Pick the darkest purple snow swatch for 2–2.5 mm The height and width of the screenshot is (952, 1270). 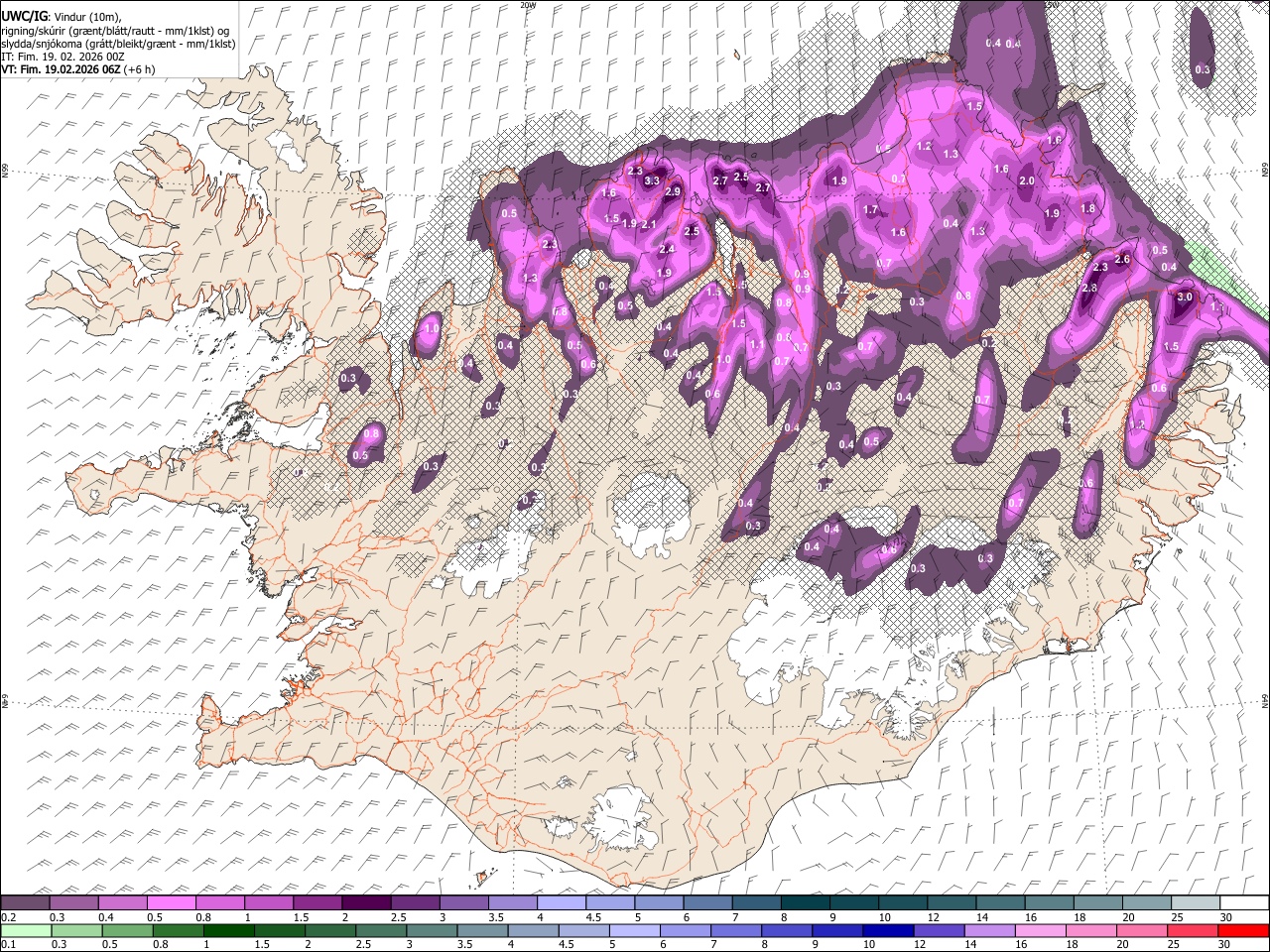tap(365, 903)
